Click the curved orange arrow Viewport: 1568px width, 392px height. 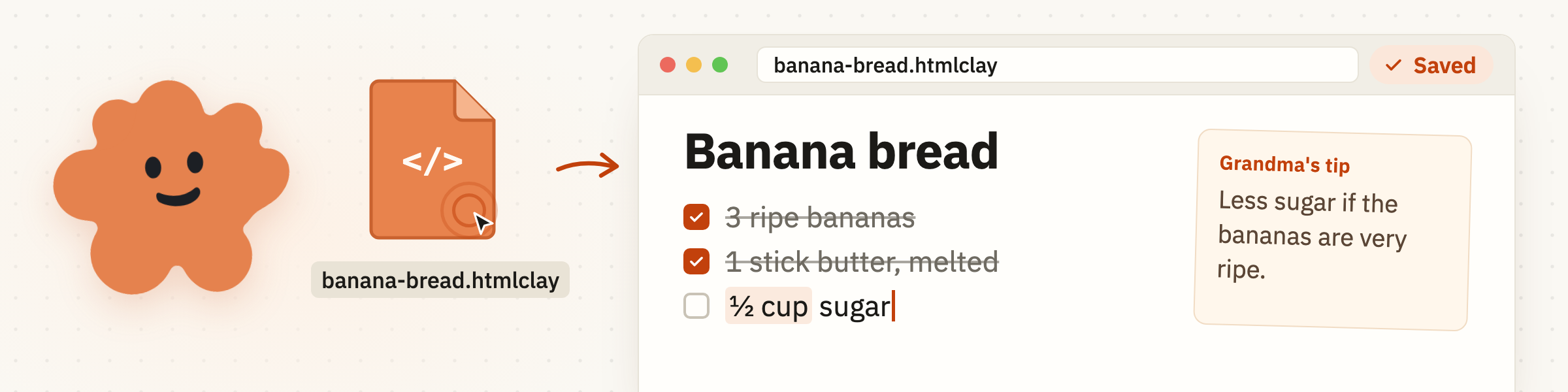click(587, 165)
